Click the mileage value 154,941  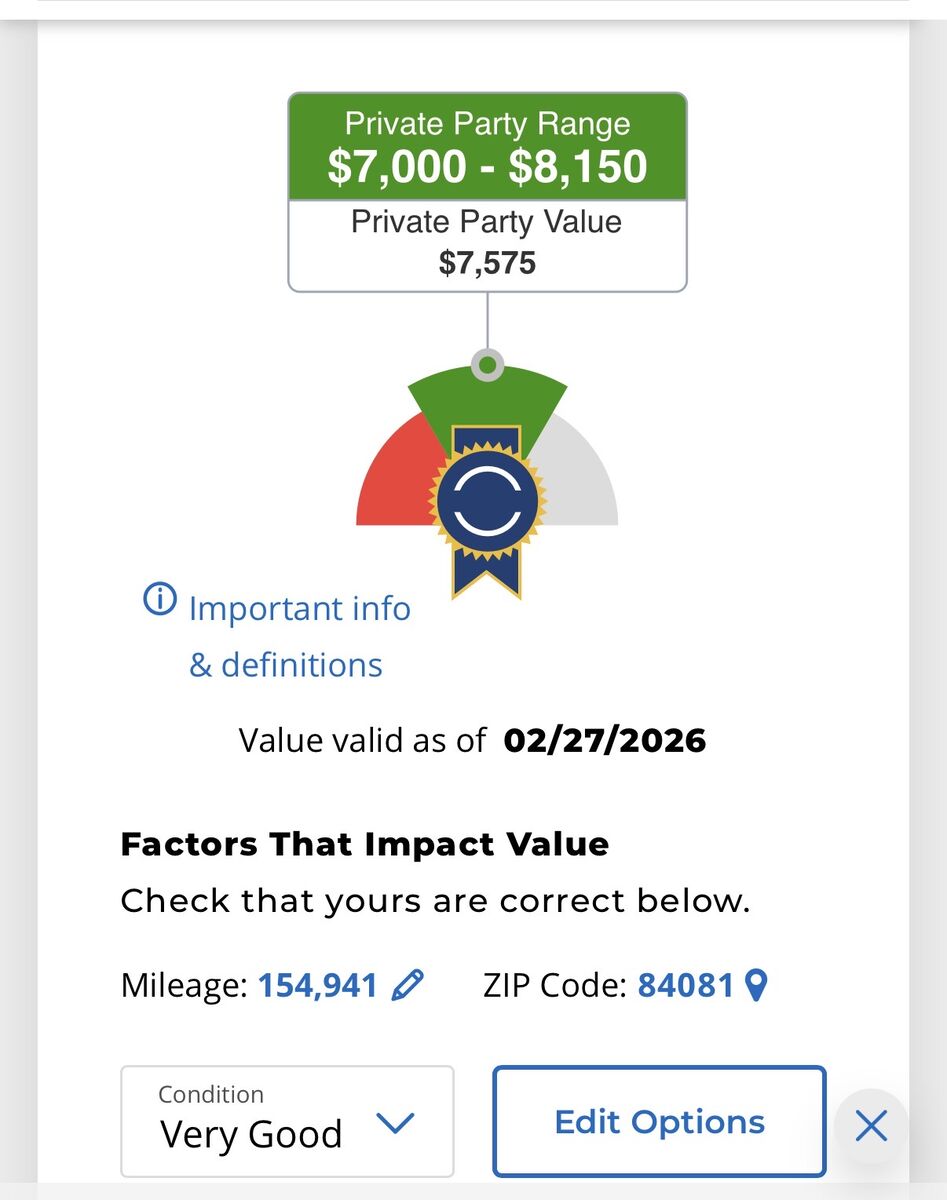tap(318, 986)
